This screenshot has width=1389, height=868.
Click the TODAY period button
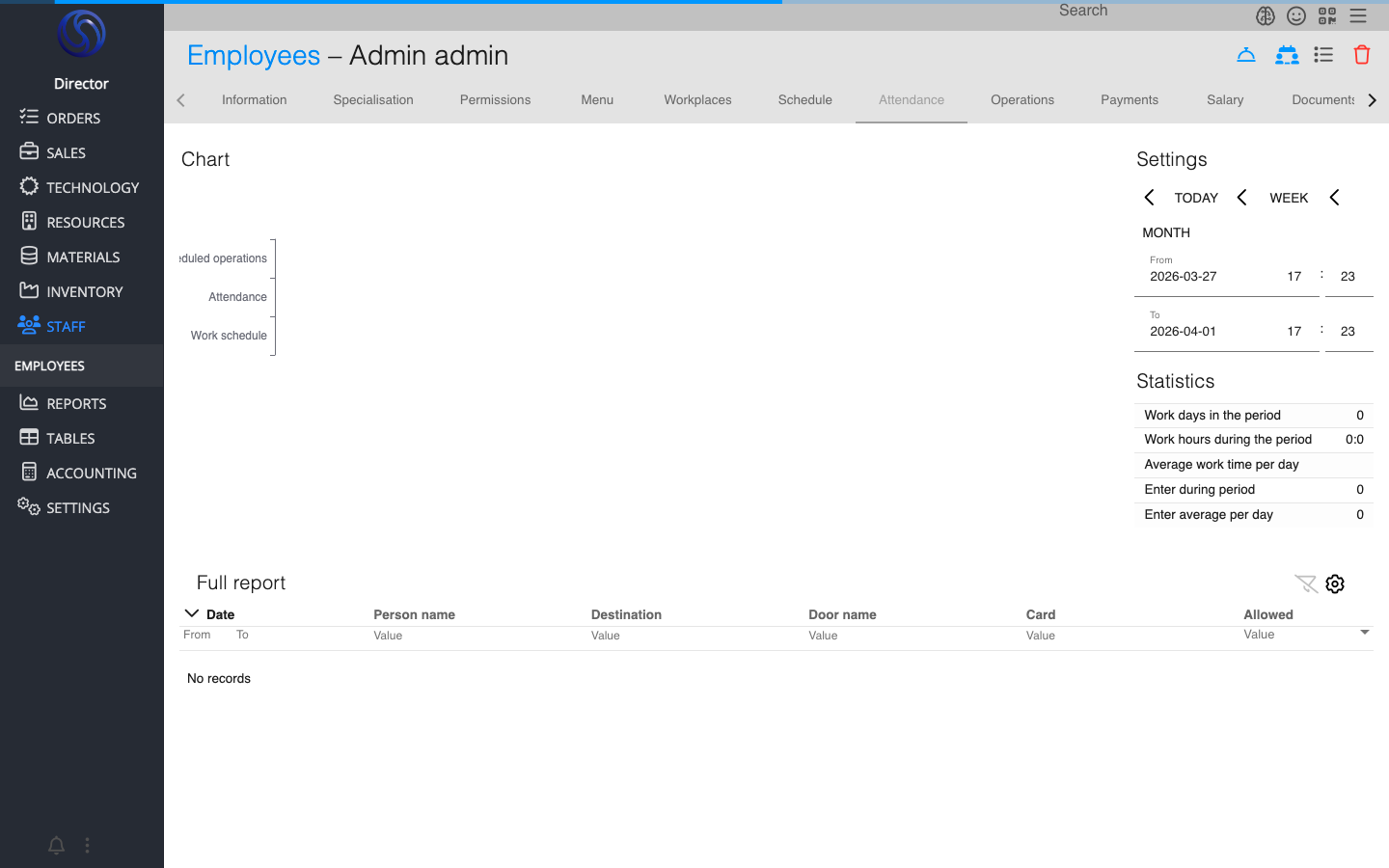[x=1195, y=198]
